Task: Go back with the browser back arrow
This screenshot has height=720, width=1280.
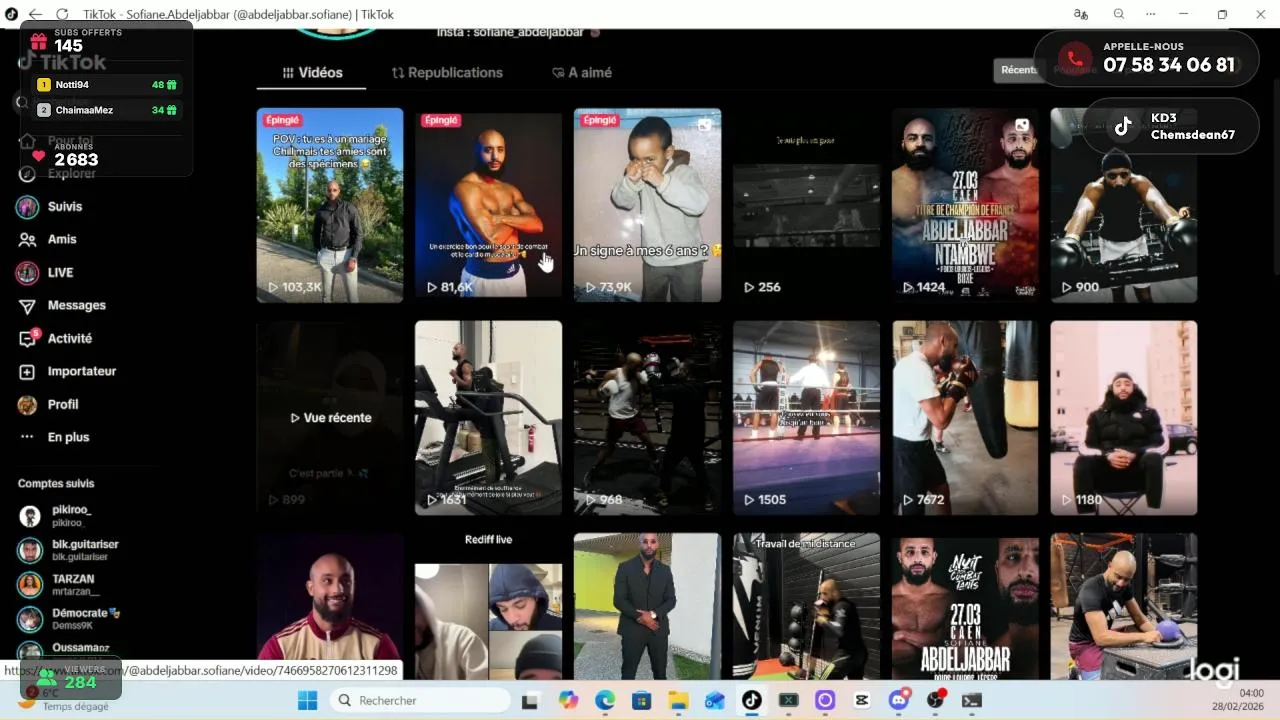Action: pos(36,14)
